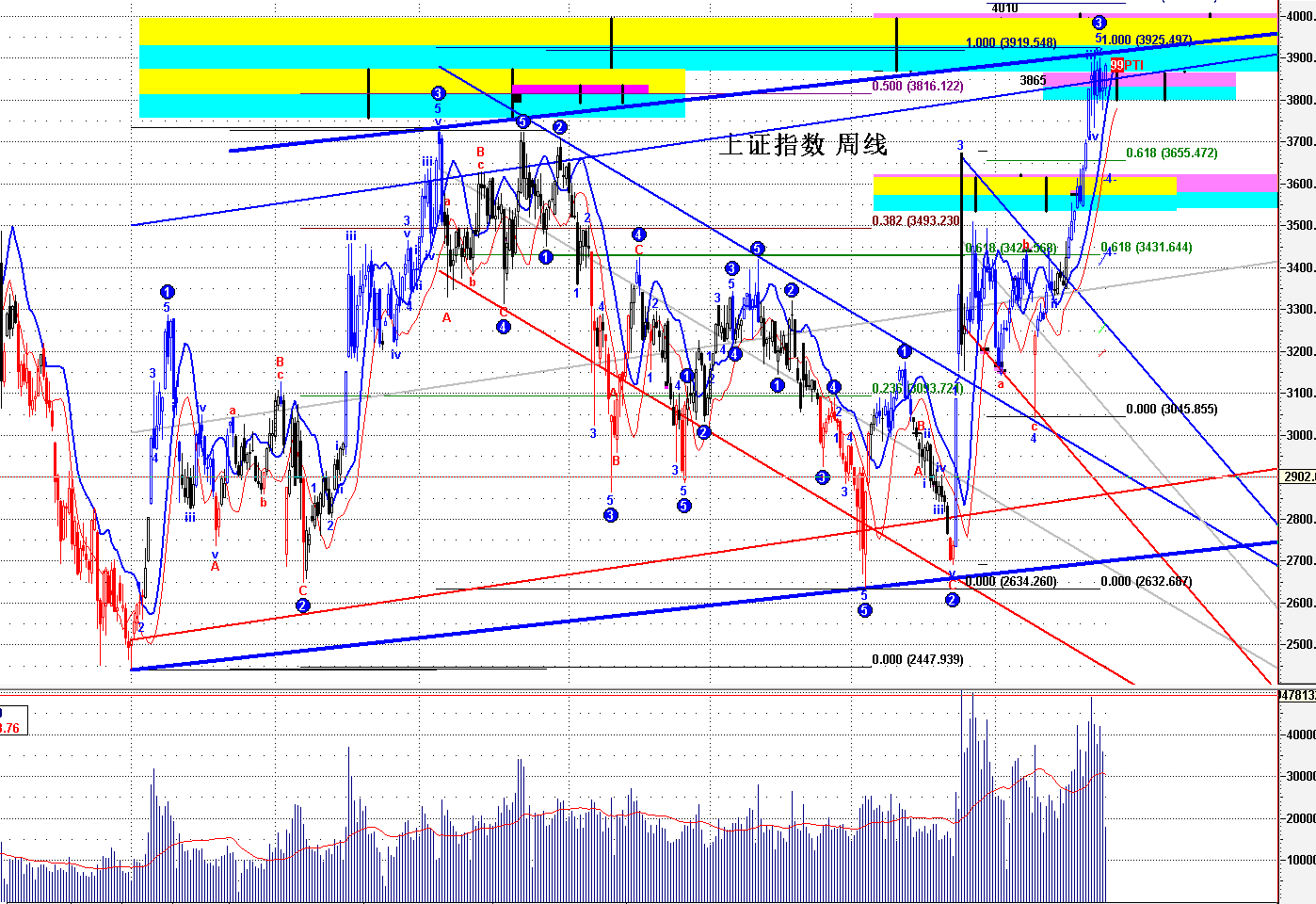Select the 0.000 (2632.687) label at lower right
The width and height of the screenshot is (1316, 904).
tap(1147, 581)
